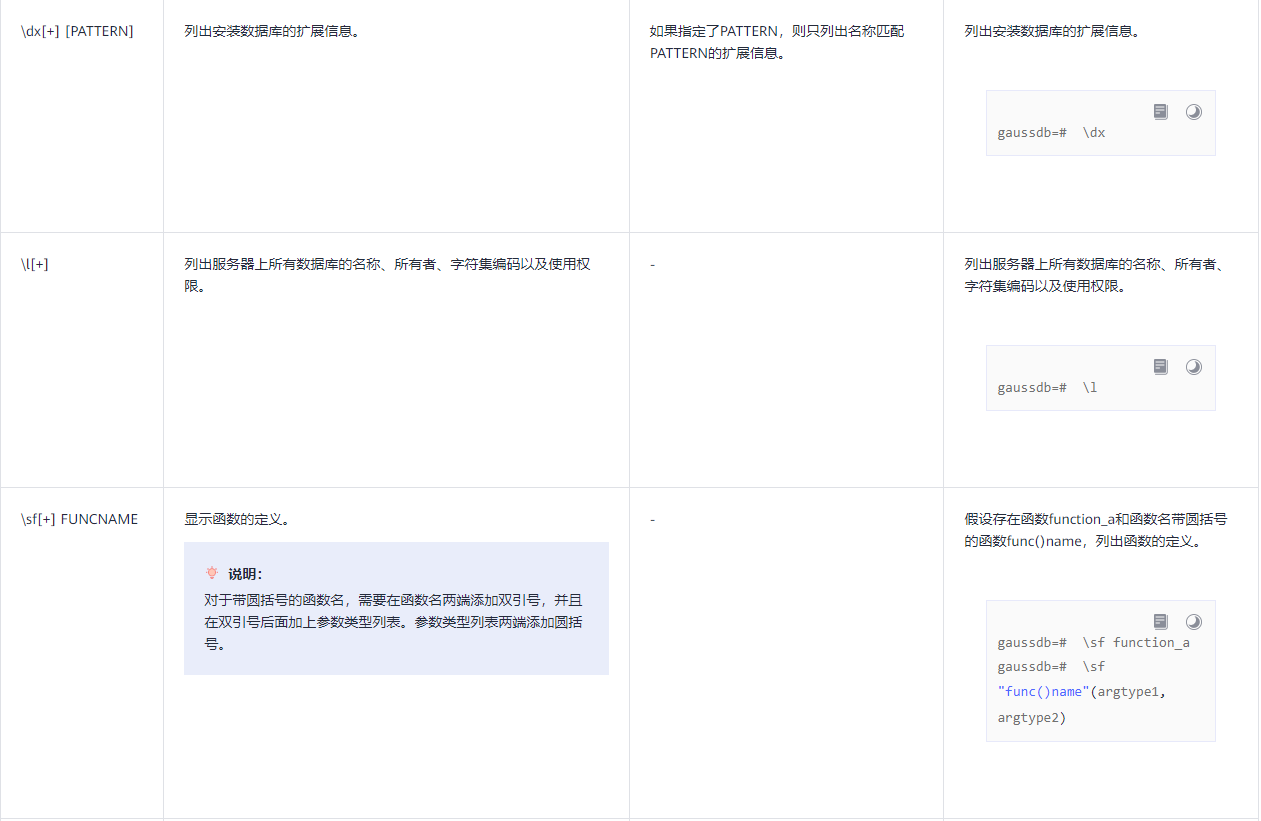Click the 显示函数的定义。 description text

point(237,519)
